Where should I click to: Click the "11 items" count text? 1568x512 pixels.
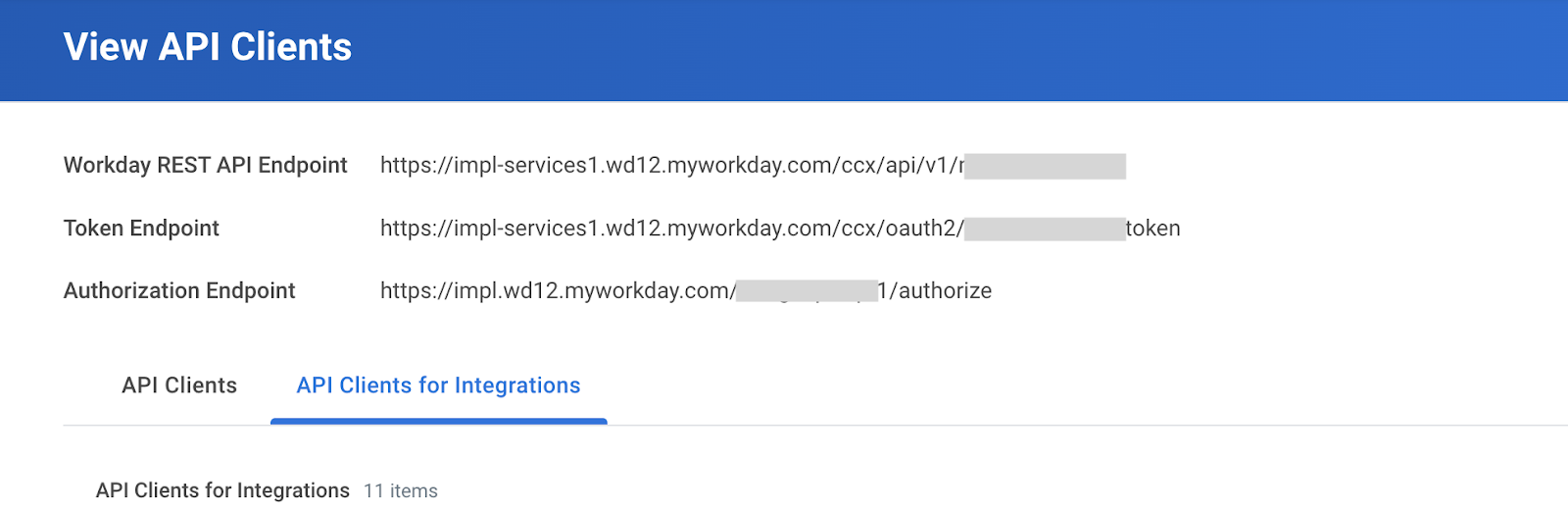401,491
